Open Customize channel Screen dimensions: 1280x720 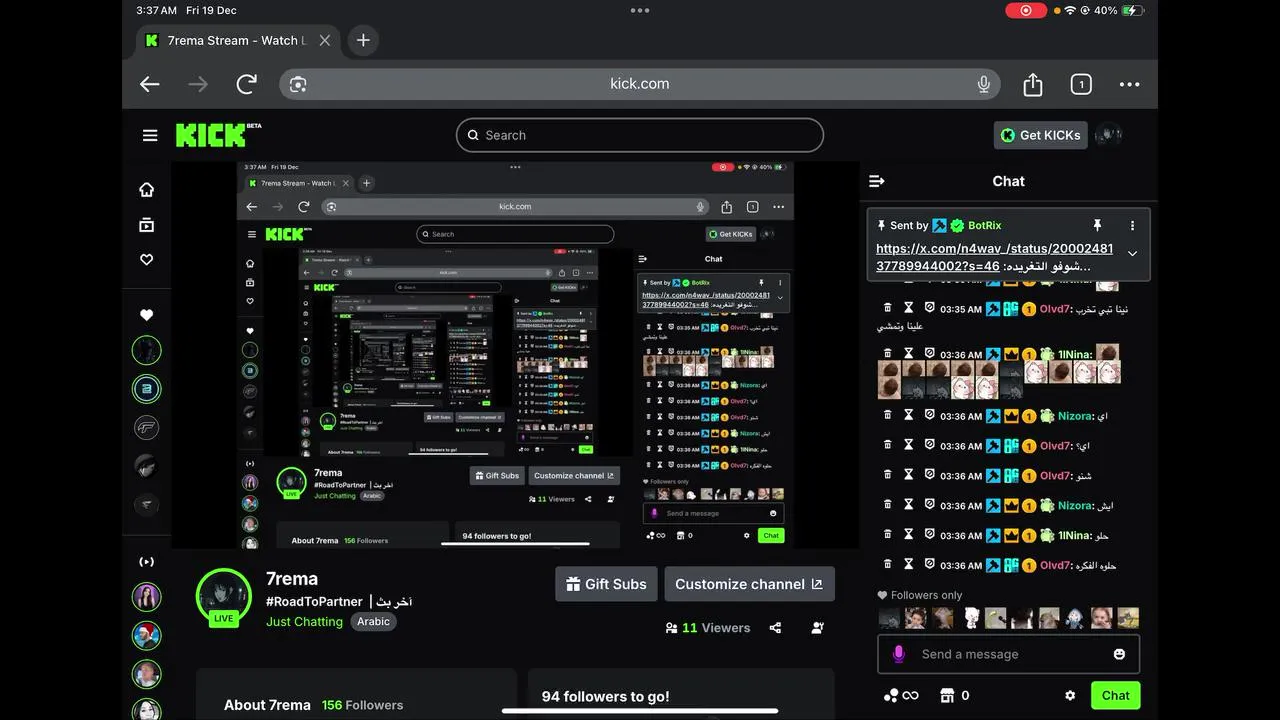coord(749,584)
